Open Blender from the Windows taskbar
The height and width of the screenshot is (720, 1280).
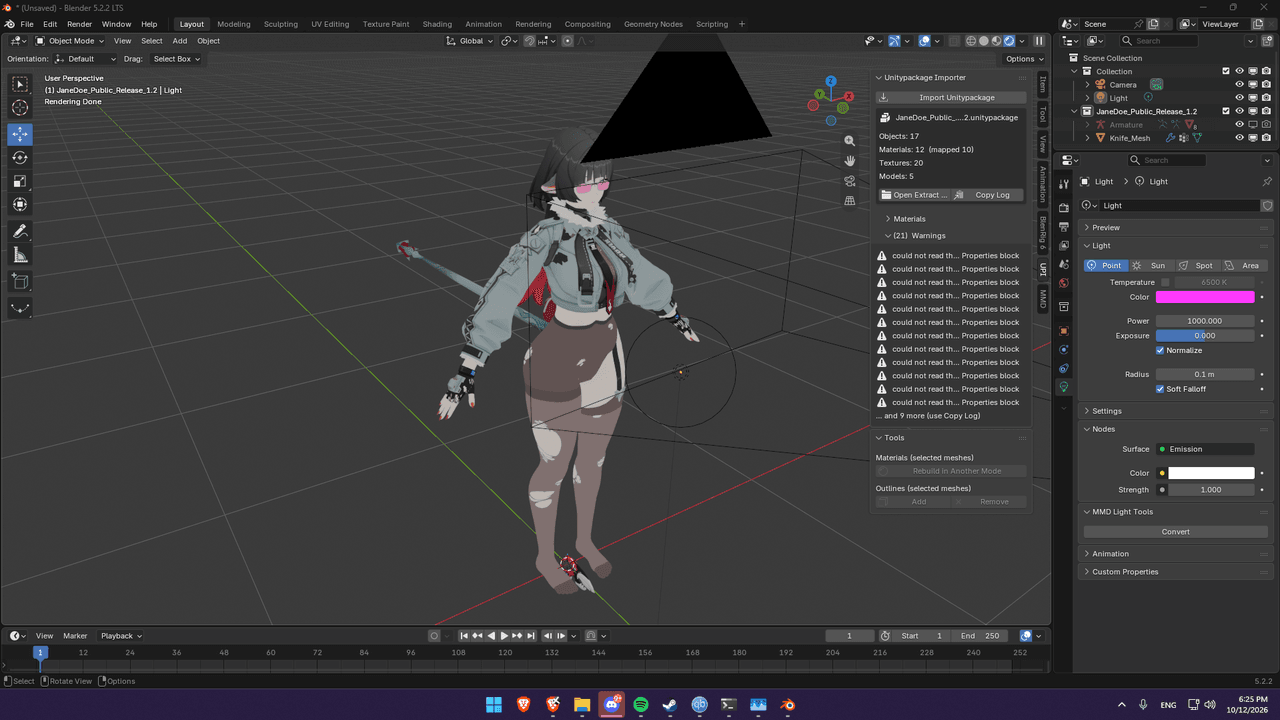(x=788, y=705)
